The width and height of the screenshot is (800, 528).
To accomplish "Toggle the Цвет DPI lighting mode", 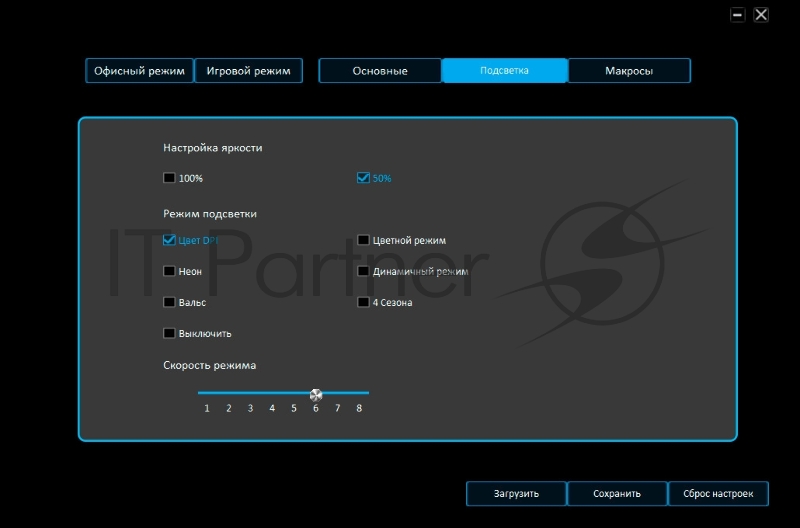I will (x=169, y=240).
